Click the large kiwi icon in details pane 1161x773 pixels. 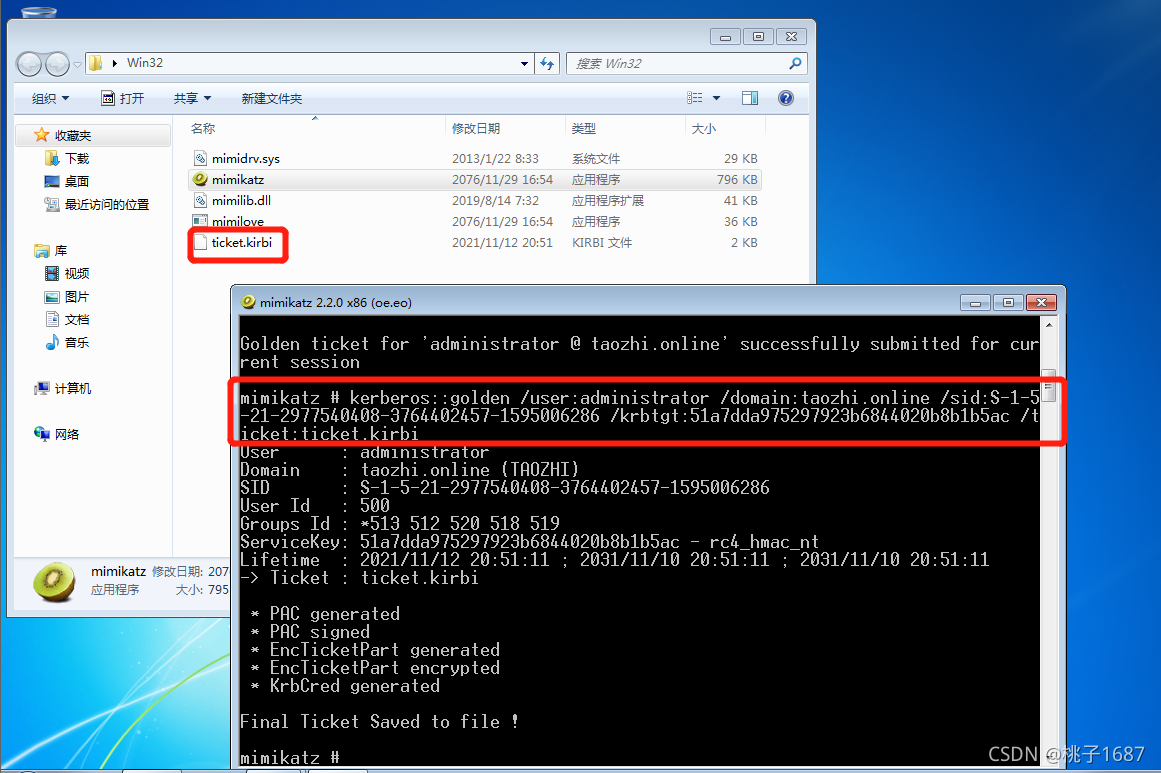[x=54, y=582]
